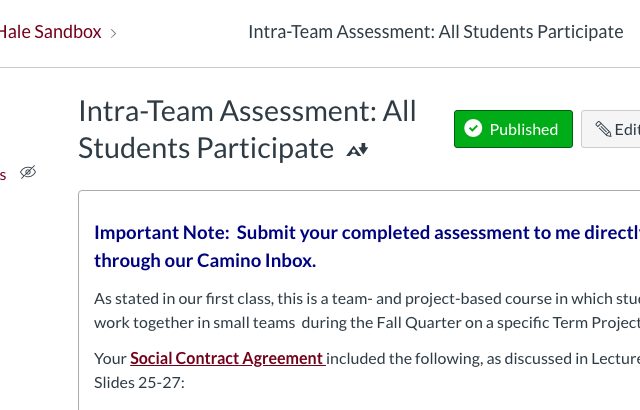Click the crossed-out eye icon in sidebar

[x=28, y=172]
